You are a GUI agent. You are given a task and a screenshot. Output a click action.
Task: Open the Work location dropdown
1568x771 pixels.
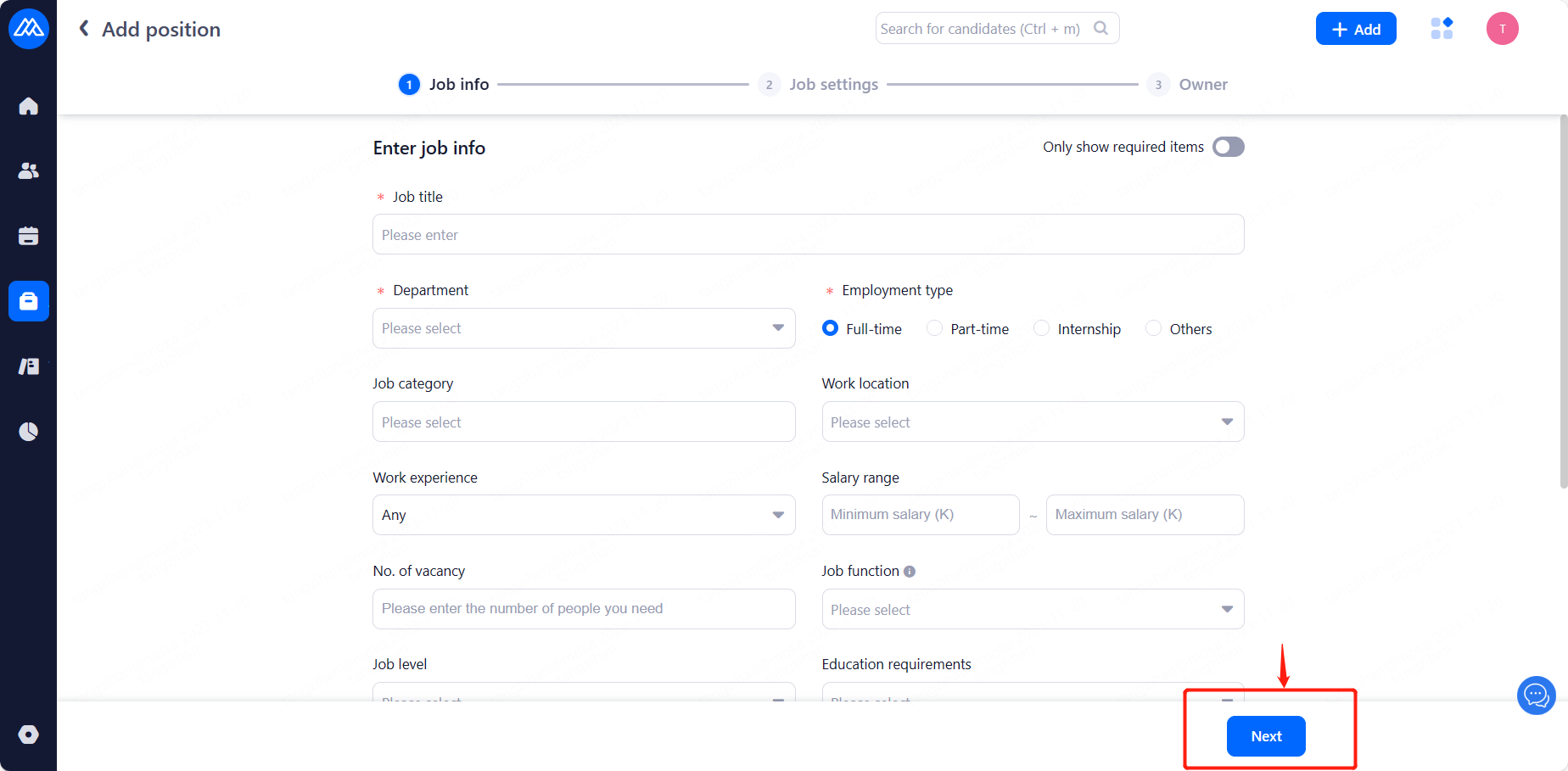coord(1033,422)
